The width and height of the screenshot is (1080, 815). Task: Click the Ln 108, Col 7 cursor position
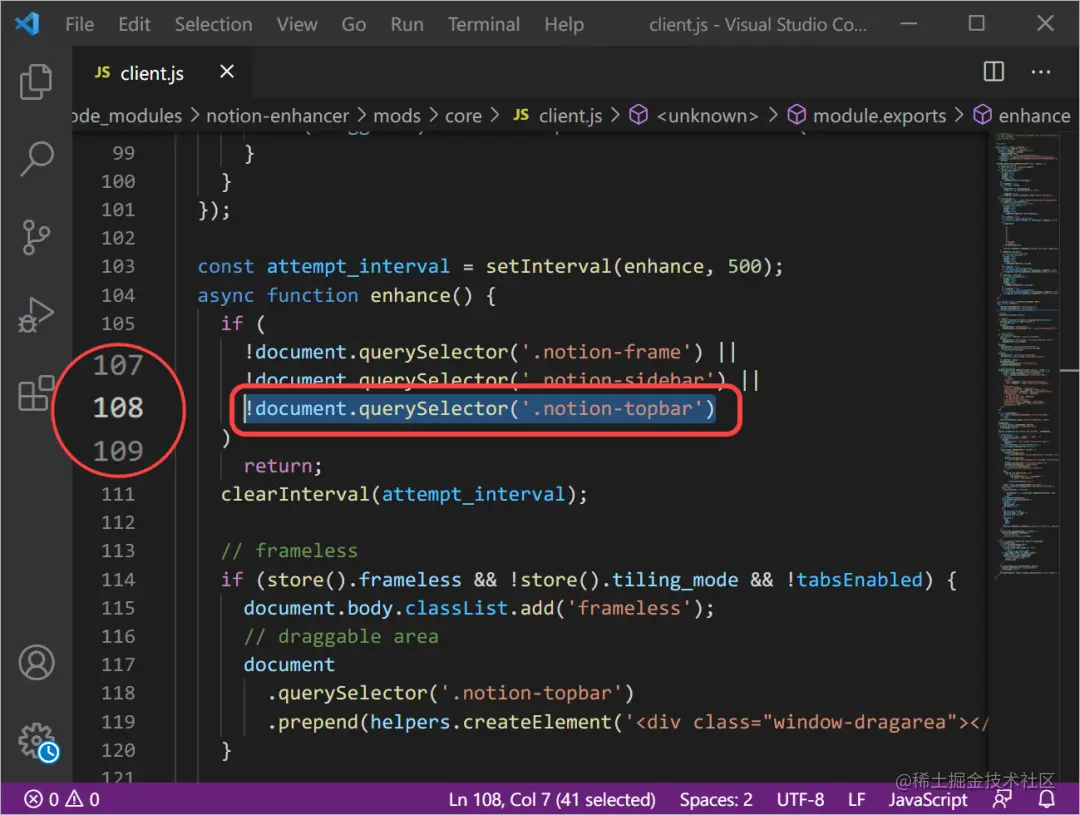coord(552,799)
